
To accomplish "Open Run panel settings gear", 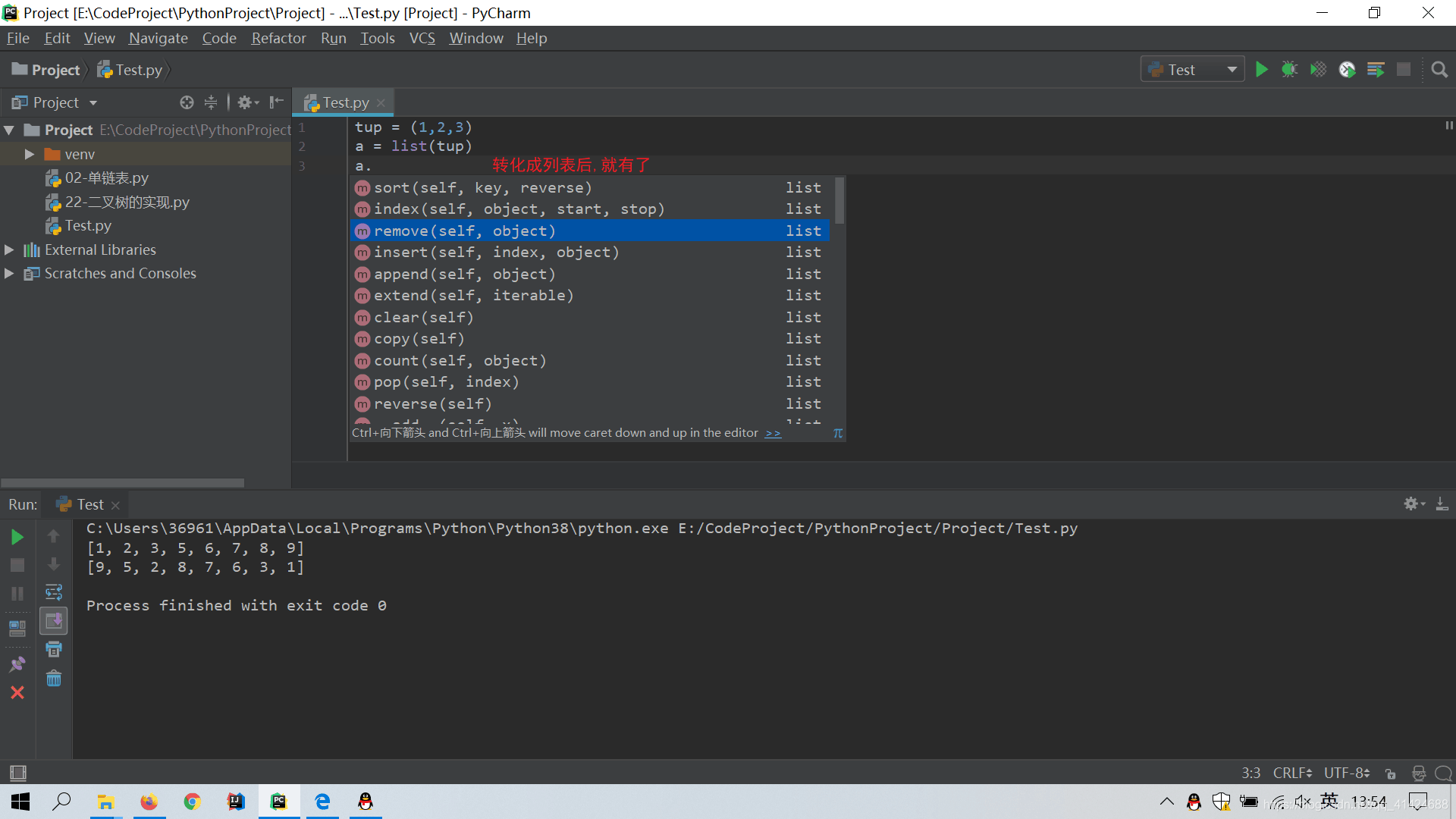I will [1414, 504].
